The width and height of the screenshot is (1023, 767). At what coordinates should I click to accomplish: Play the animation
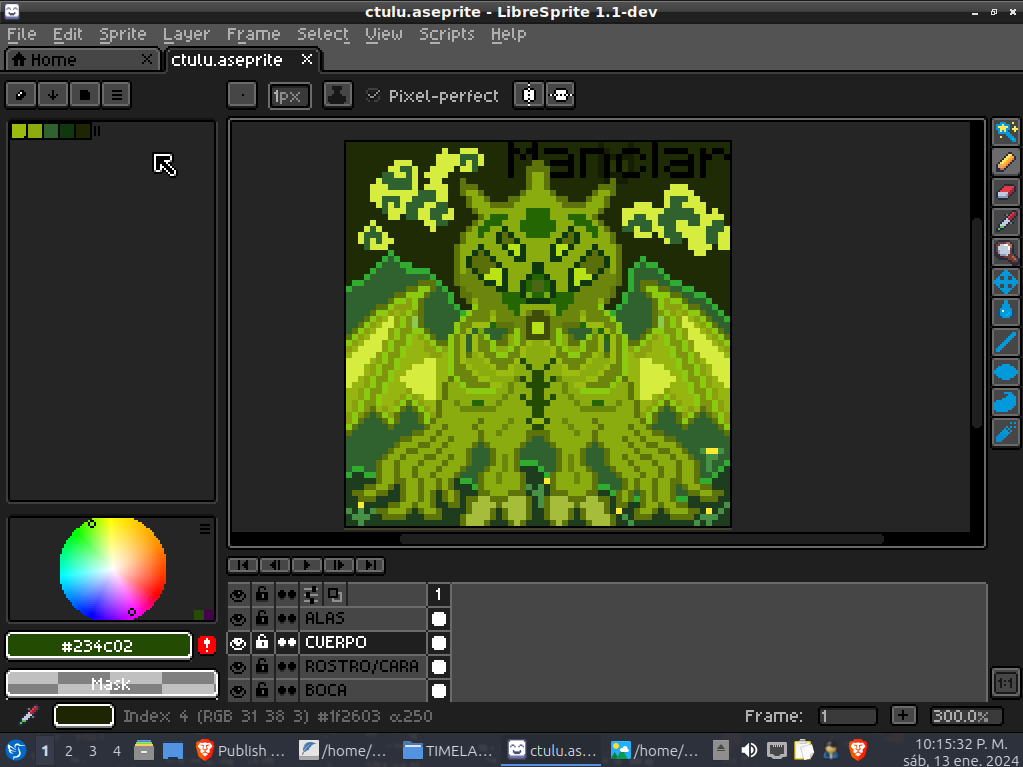307,565
